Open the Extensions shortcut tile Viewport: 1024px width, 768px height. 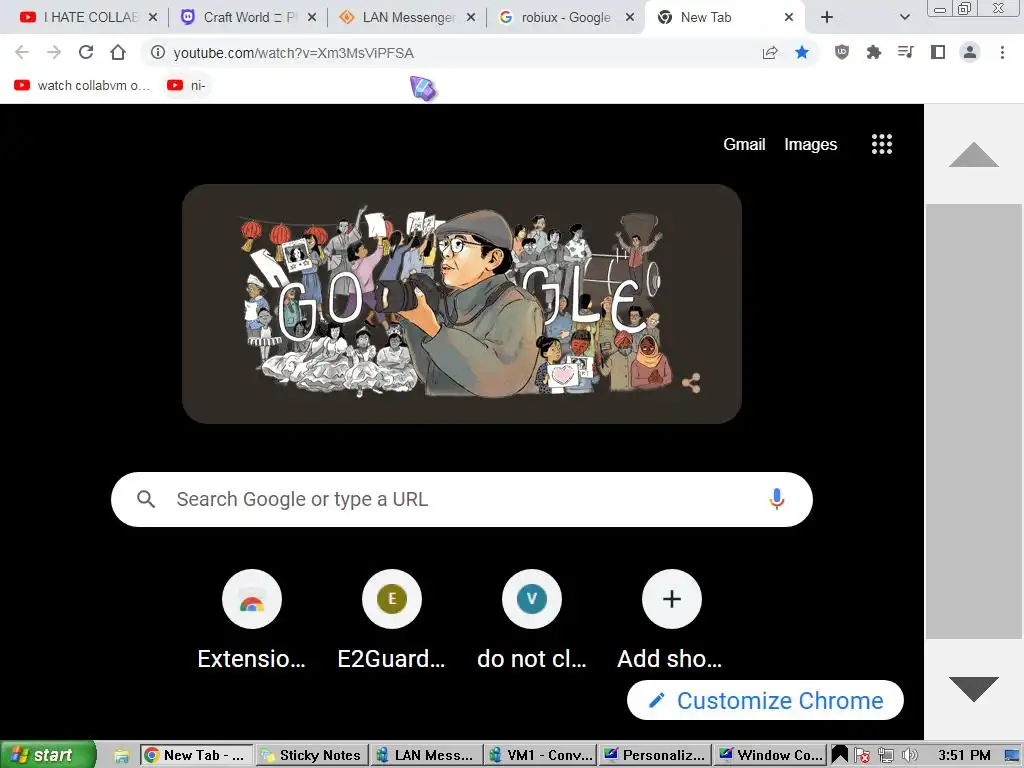(251, 620)
